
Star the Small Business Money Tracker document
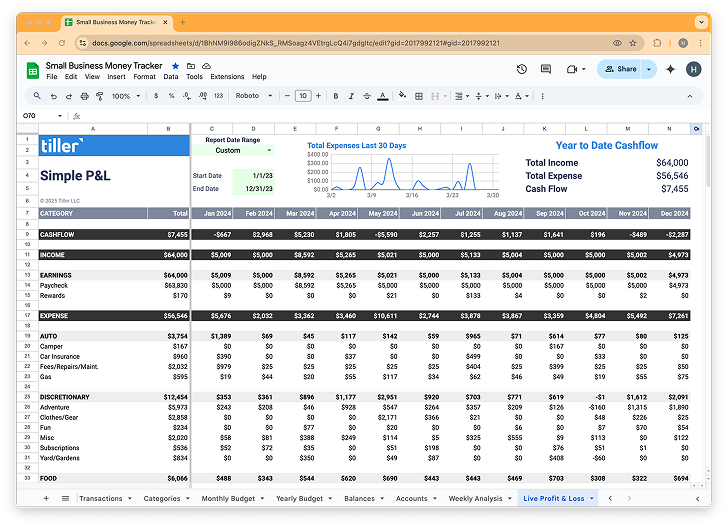[x=176, y=66]
